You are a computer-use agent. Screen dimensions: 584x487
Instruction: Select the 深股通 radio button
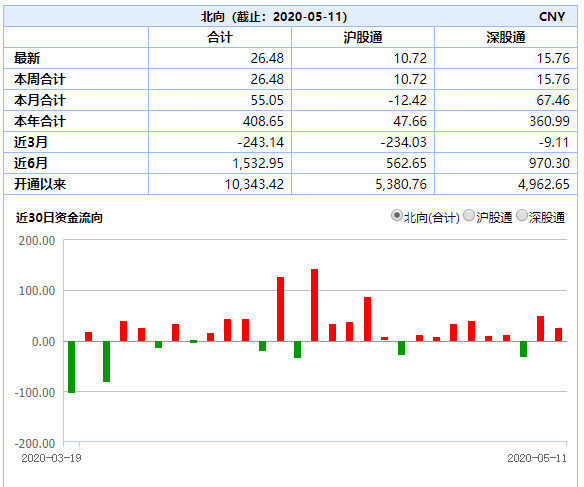tap(522, 216)
